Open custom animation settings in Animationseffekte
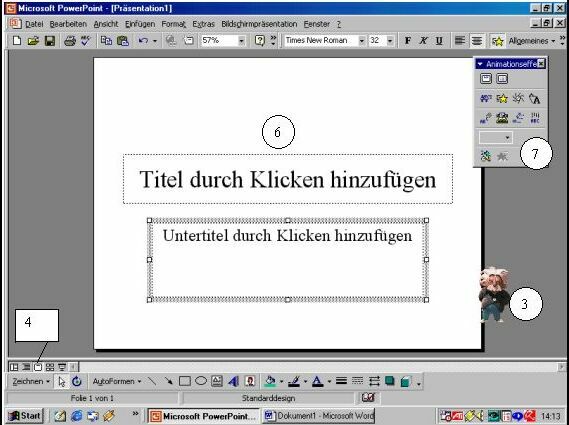This screenshot has height=425, width=569. (x=486, y=156)
